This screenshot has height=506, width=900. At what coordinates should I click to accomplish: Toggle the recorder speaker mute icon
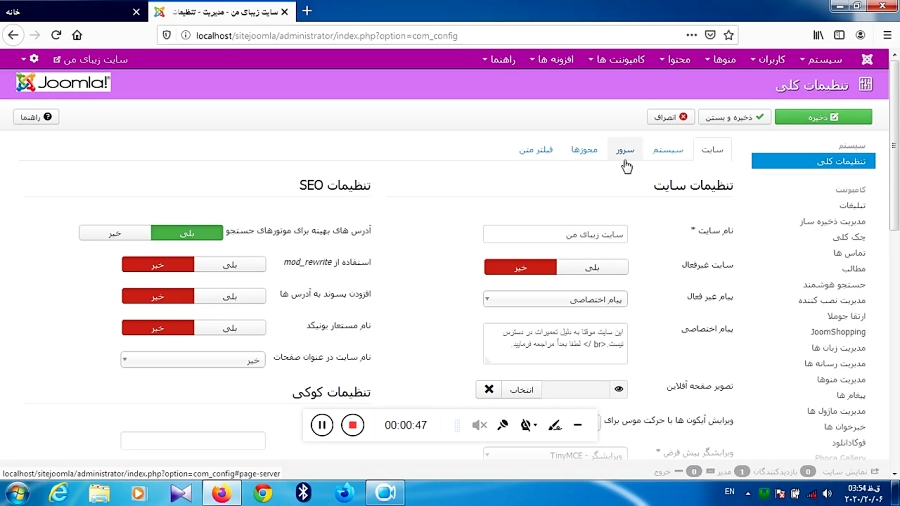[x=479, y=425]
